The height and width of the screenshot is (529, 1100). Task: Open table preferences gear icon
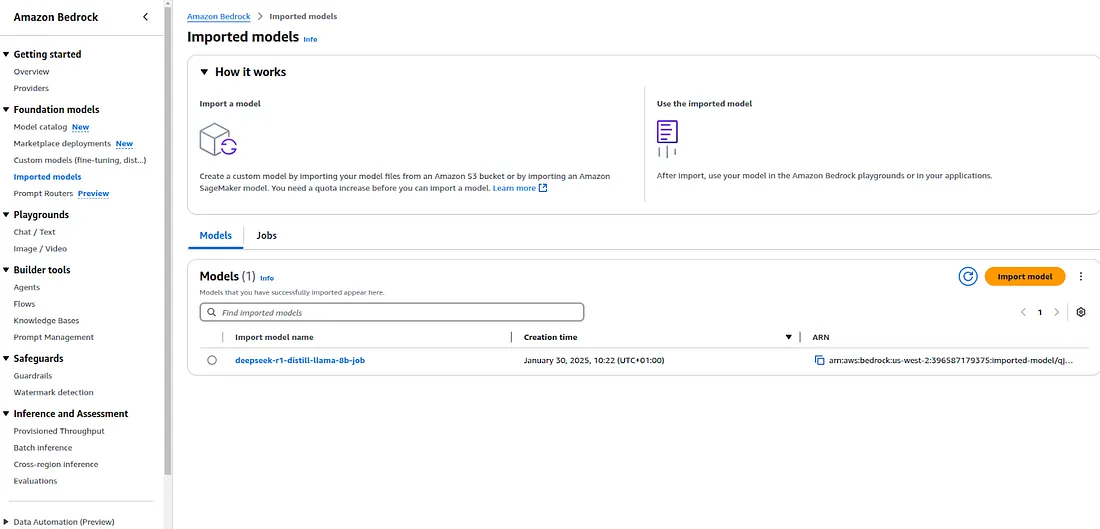click(1081, 312)
